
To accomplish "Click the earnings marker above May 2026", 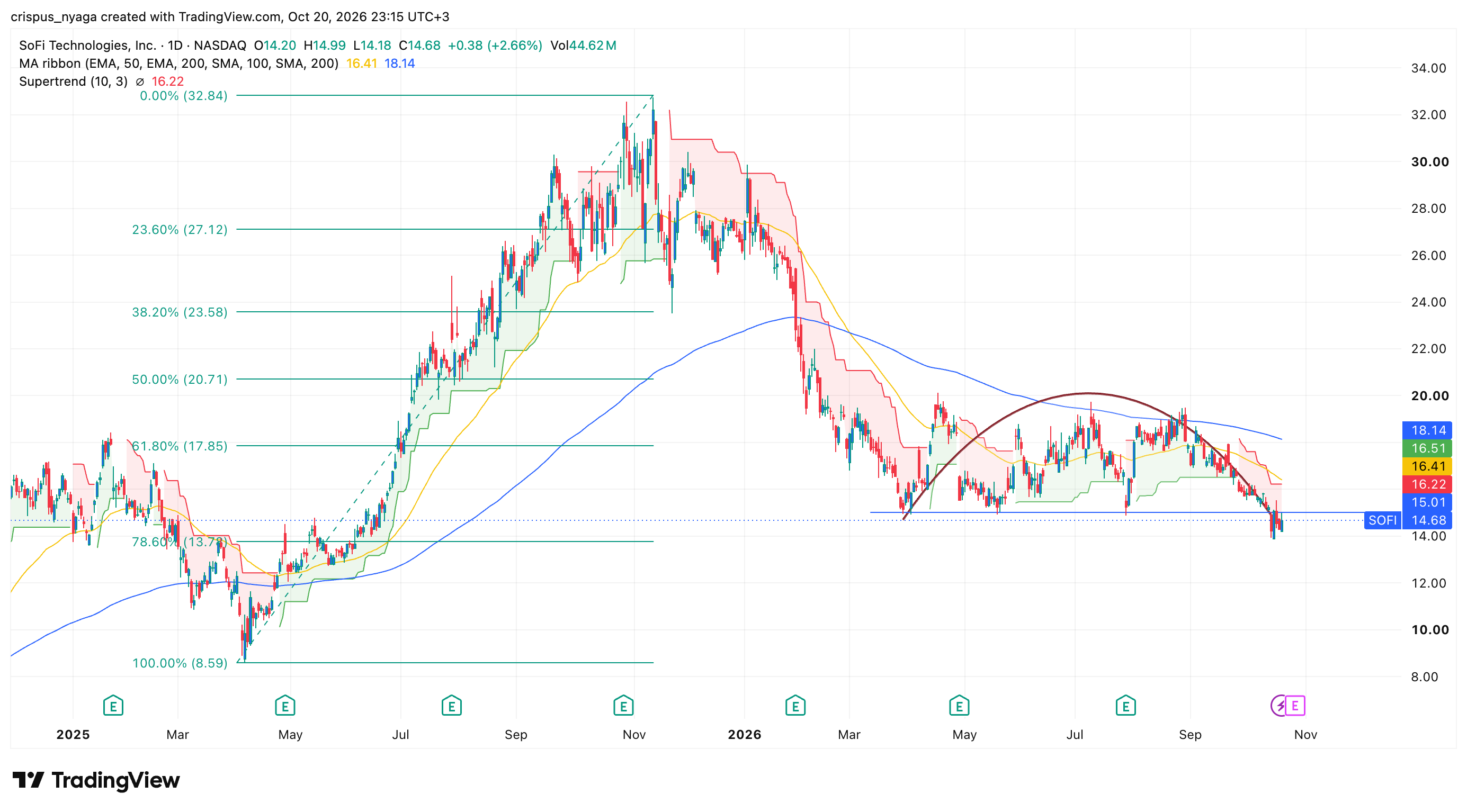I will (960, 706).
